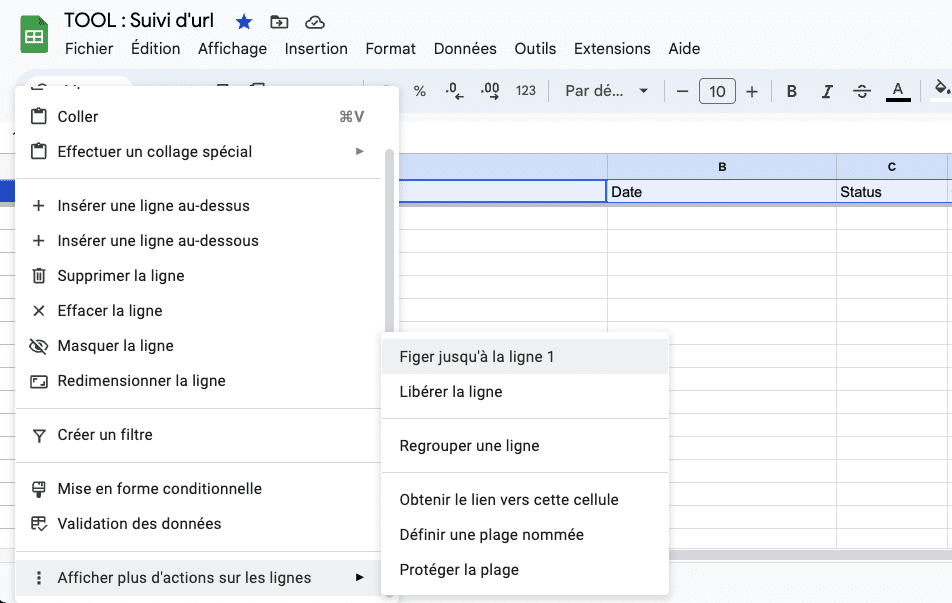
Task: Select Définir une plage nommée
Action: pyautogui.click(x=525, y=535)
